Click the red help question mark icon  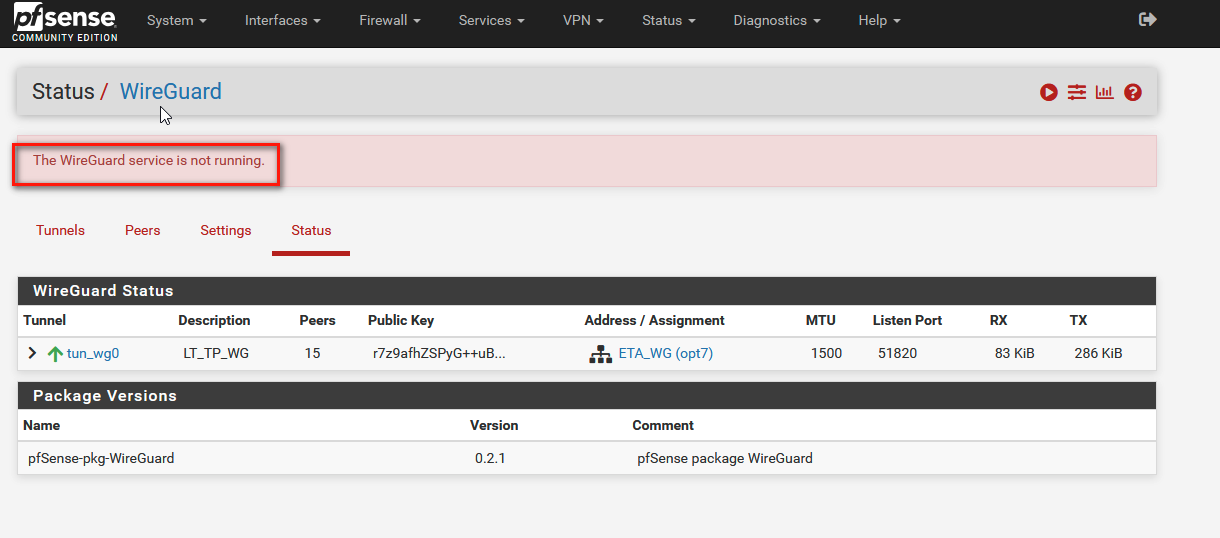(1132, 93)
